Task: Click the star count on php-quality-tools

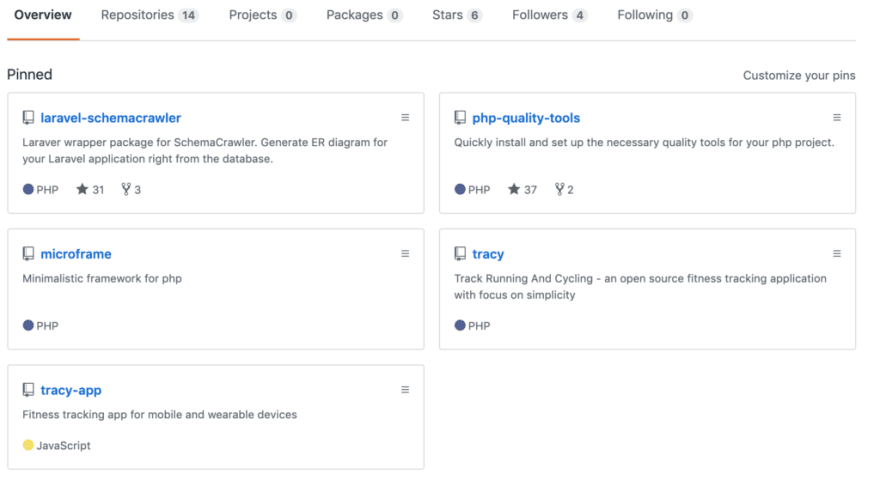Action: 522,190
